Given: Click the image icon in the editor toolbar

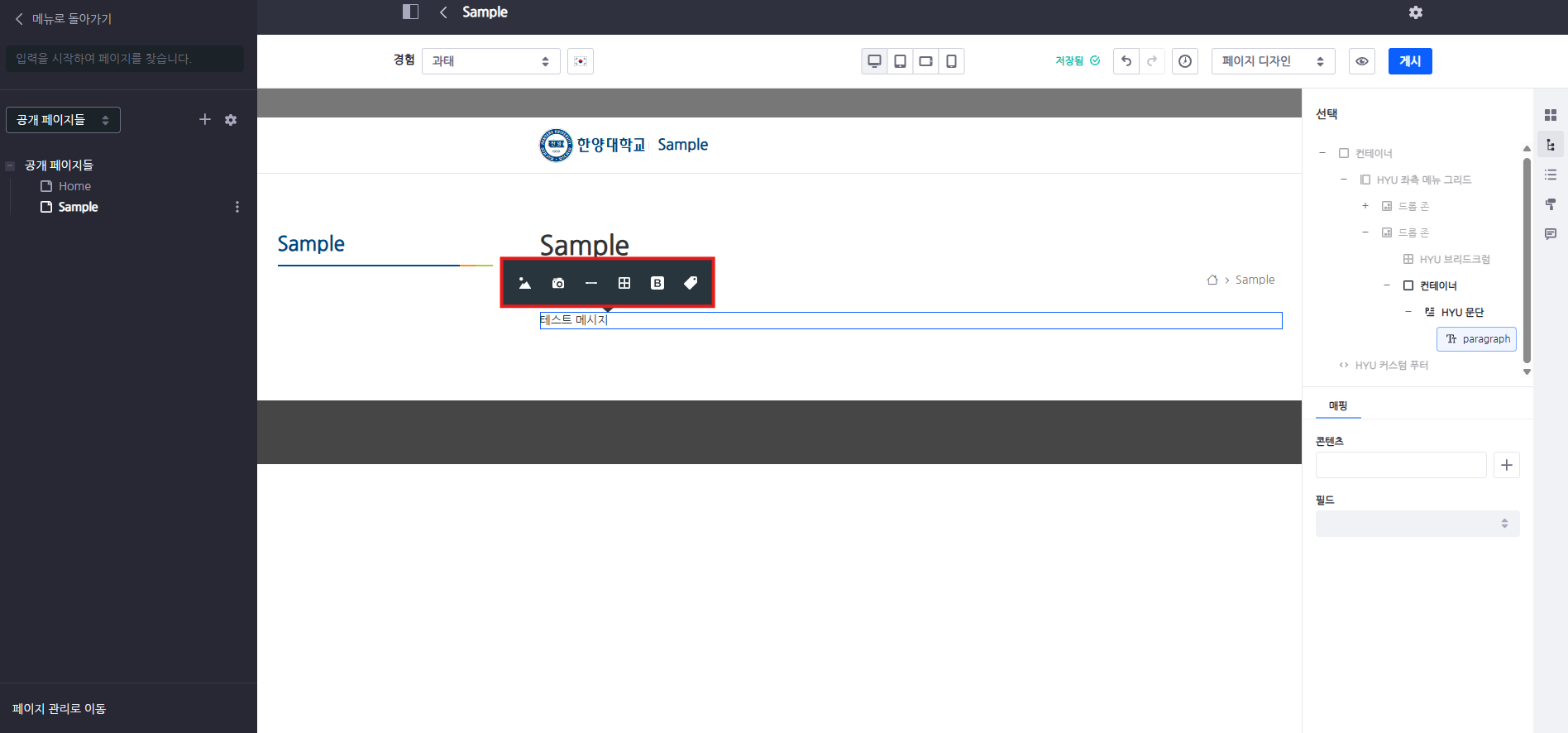Looking at the screenshot, I should [x=524, y=283].
